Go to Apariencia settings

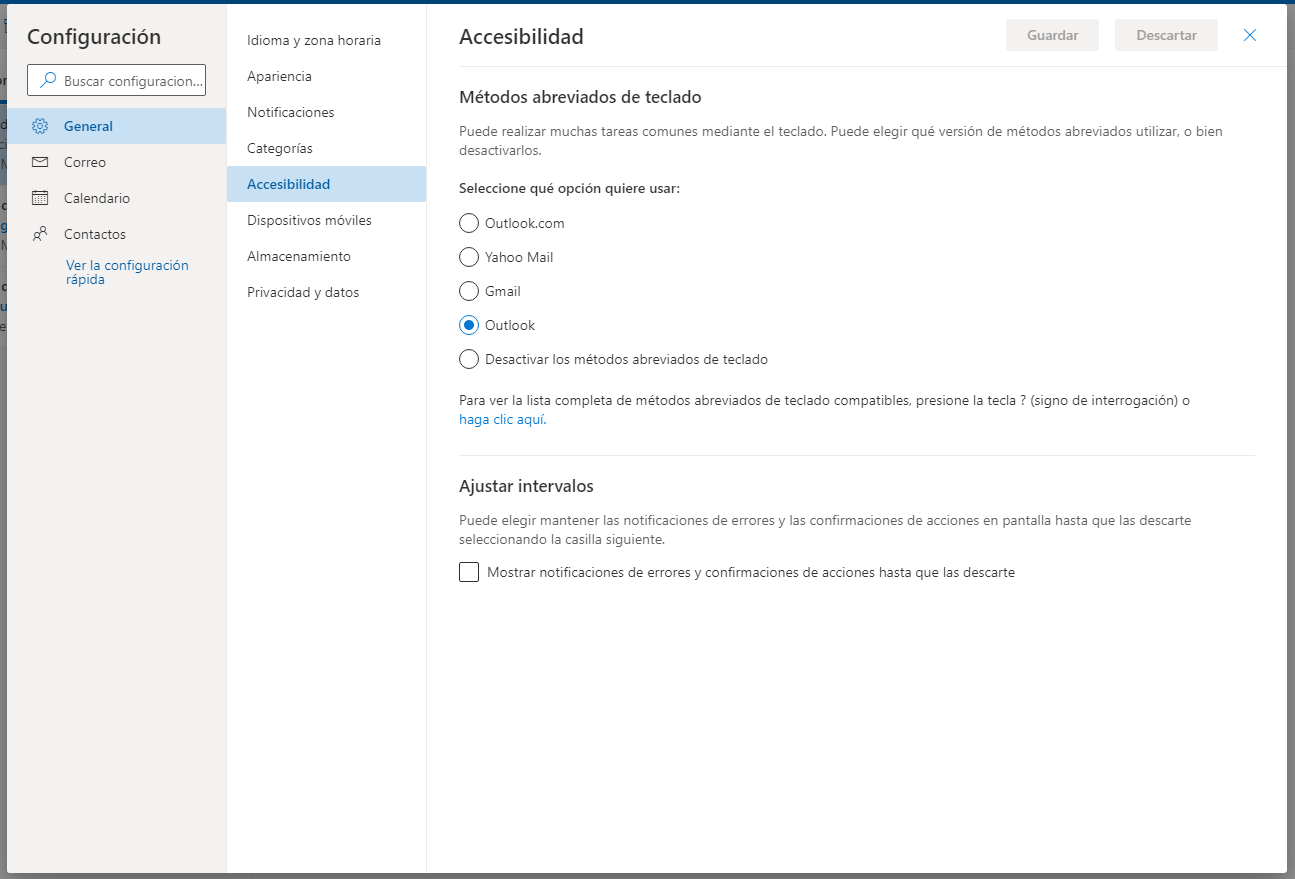(x=326, y=76)
